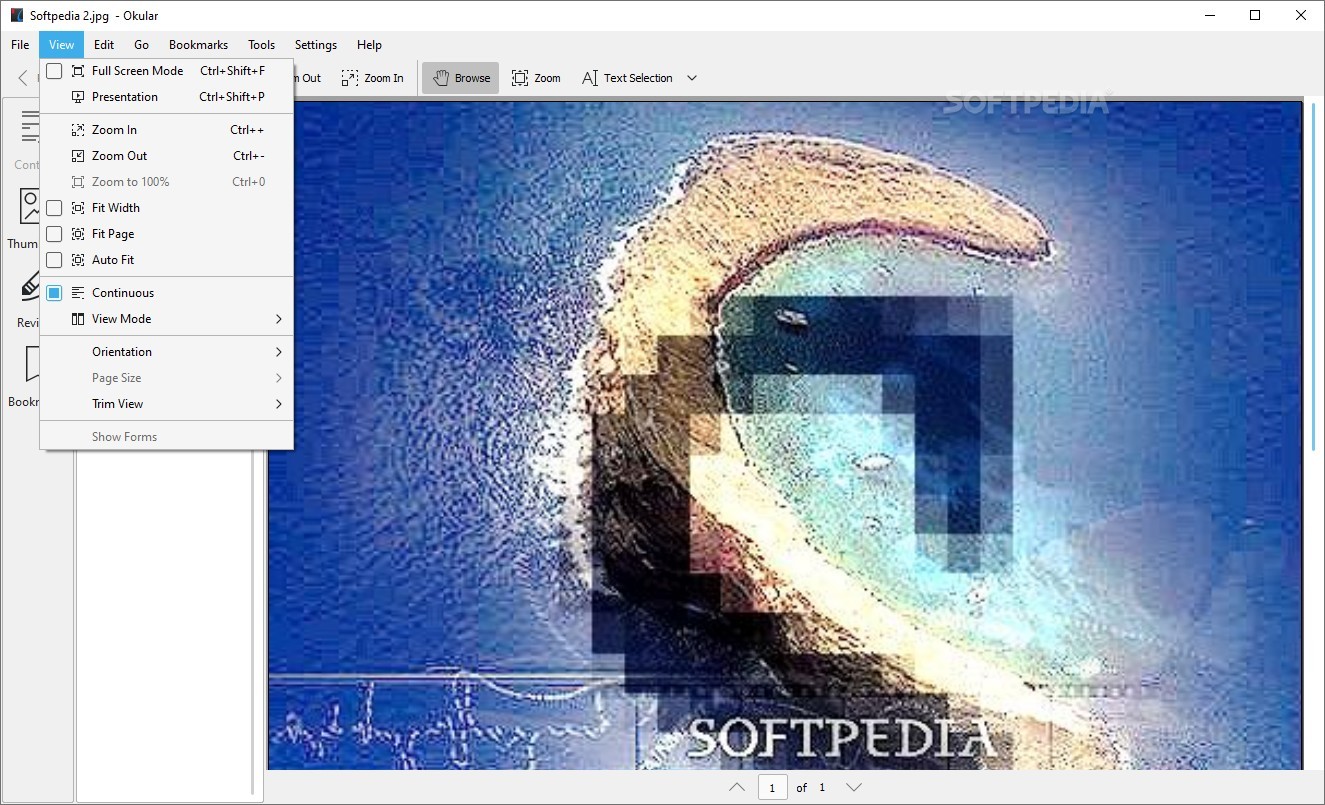Image resolution: width=1325 pixels, height=805 pixels.
Task: Click the Ctrl+Shift+F shortcut label
Action: point(232,71)
